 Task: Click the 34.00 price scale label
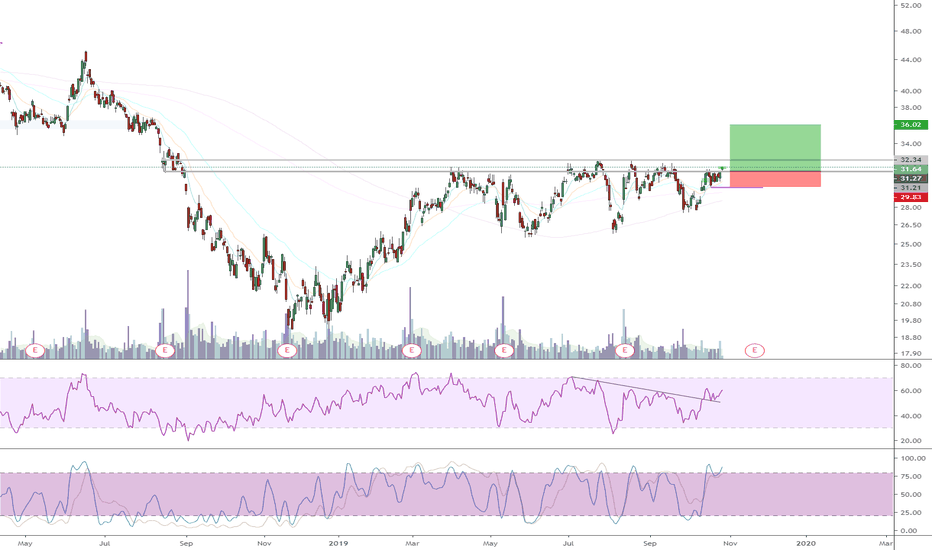tap(911, 144)
